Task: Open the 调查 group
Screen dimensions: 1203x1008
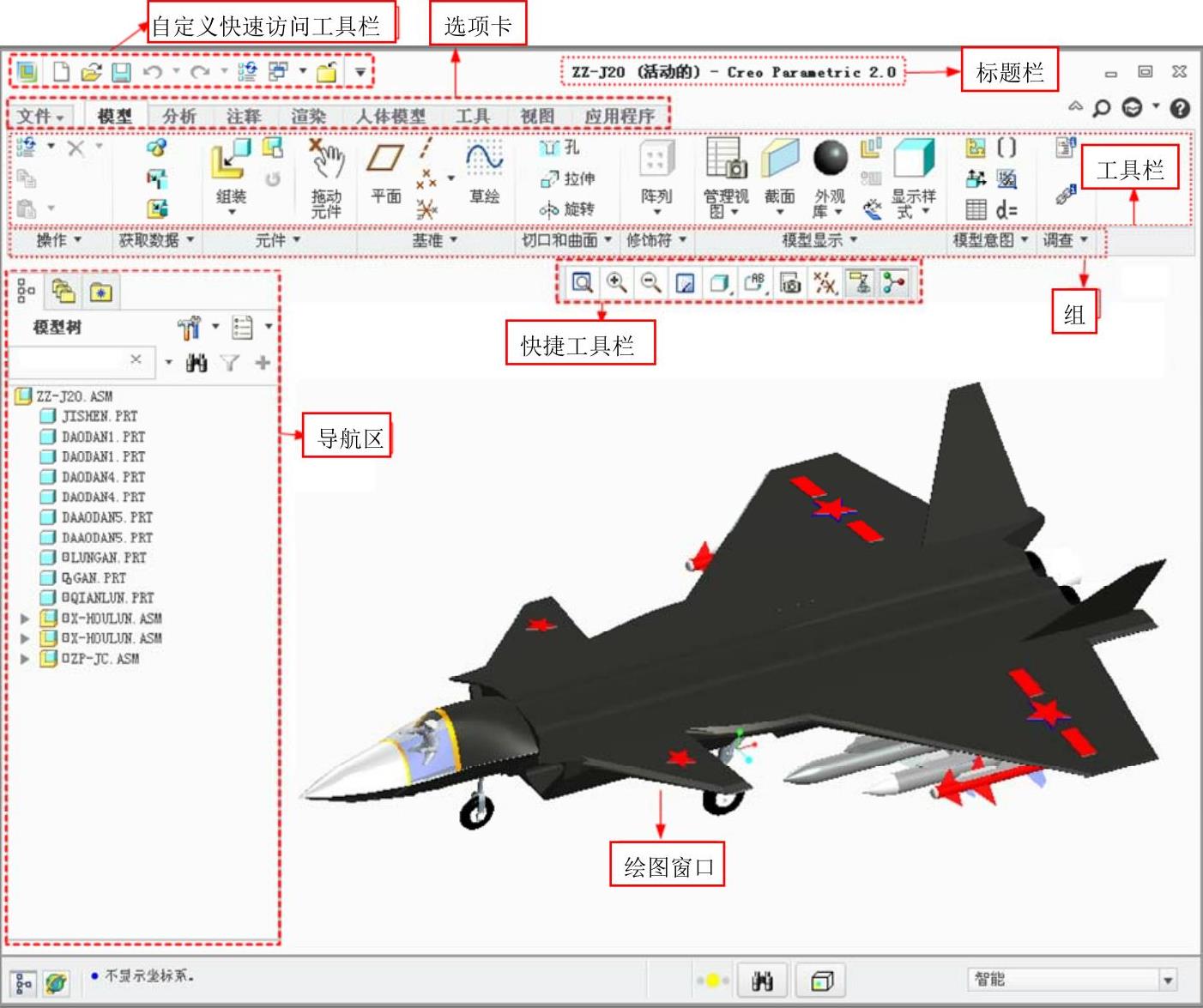Action: 1065,241
